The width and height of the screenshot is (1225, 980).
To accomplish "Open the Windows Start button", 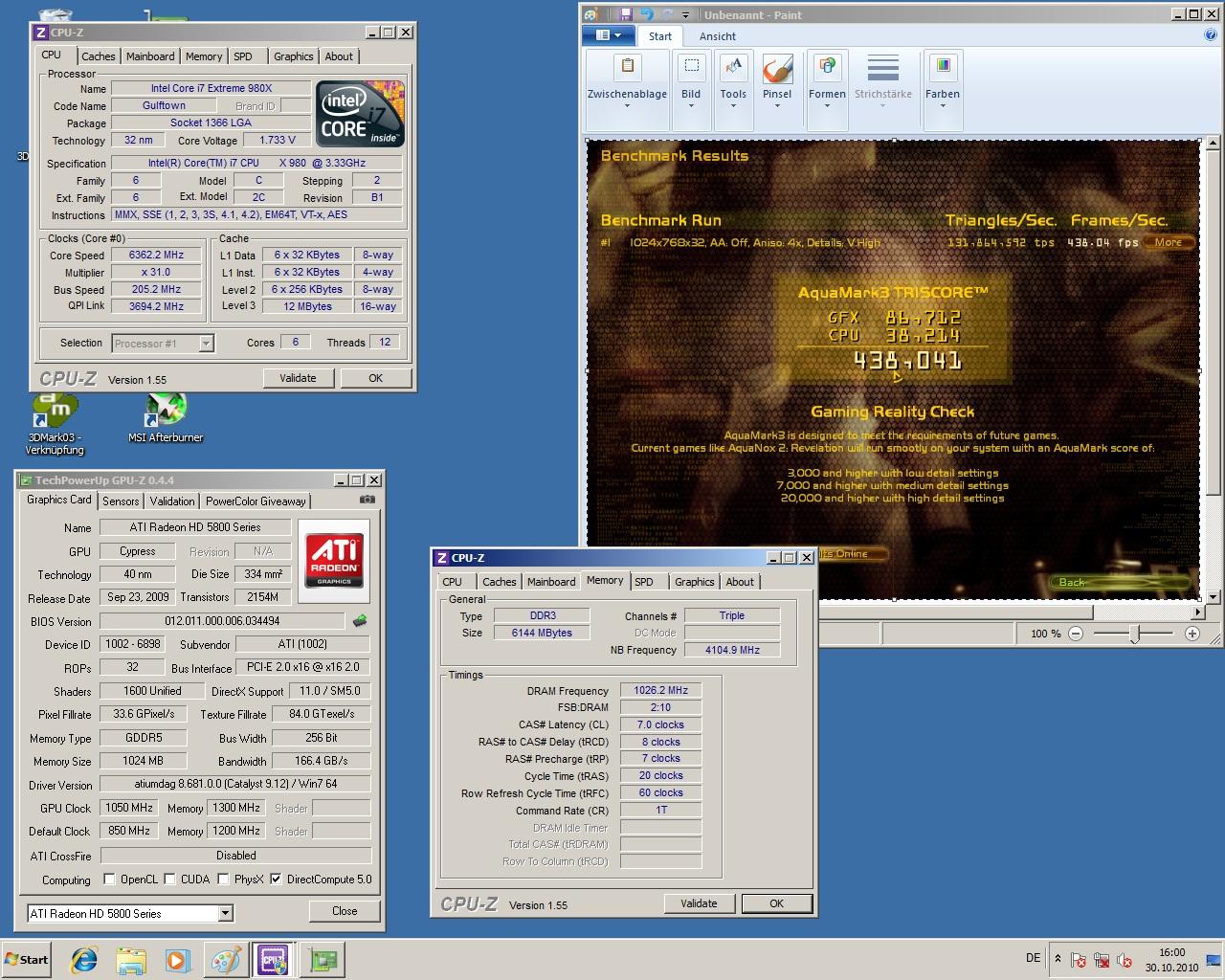I will click(27, 959).
